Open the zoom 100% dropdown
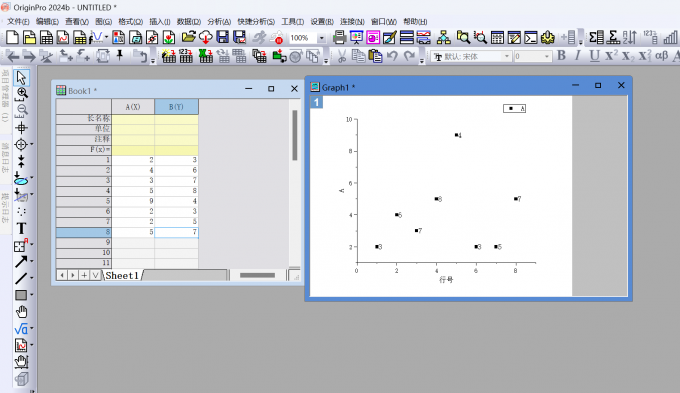680x393 pixels. (x=321, y=38)
